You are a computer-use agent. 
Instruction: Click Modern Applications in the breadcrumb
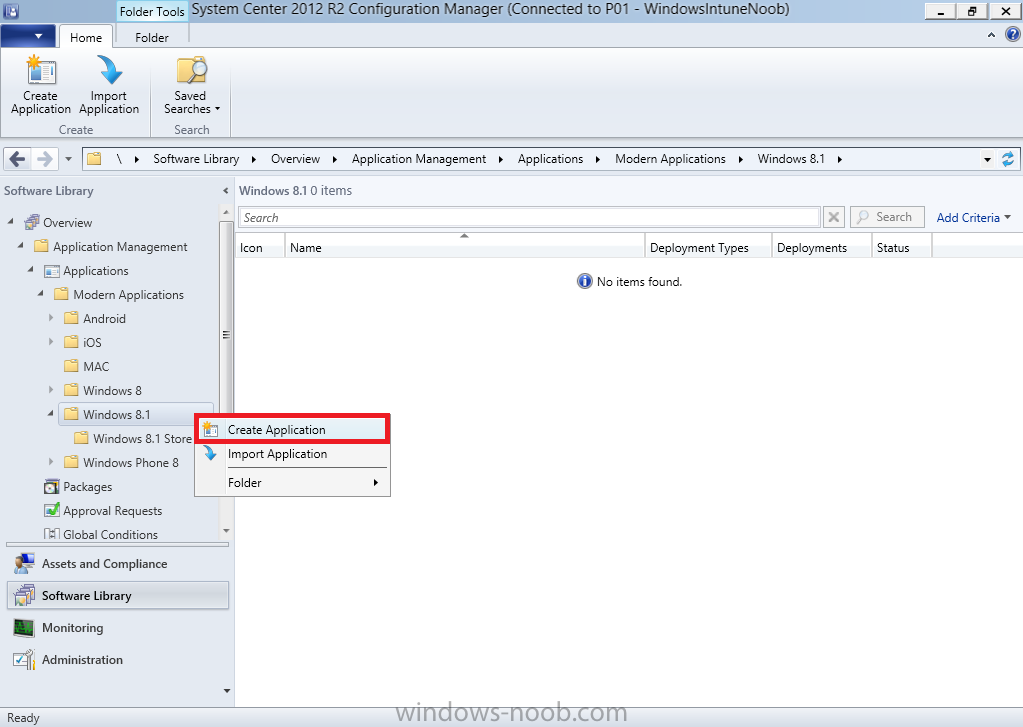670,159
